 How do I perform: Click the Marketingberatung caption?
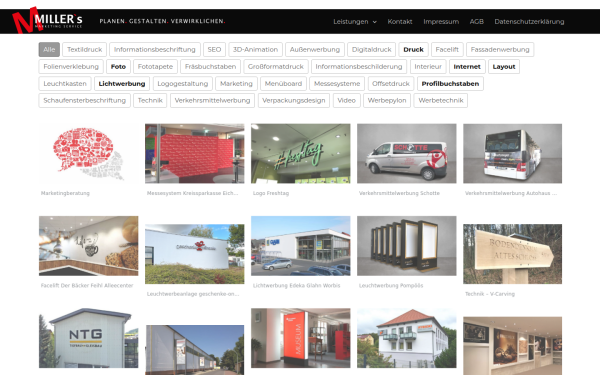[65, 193]
